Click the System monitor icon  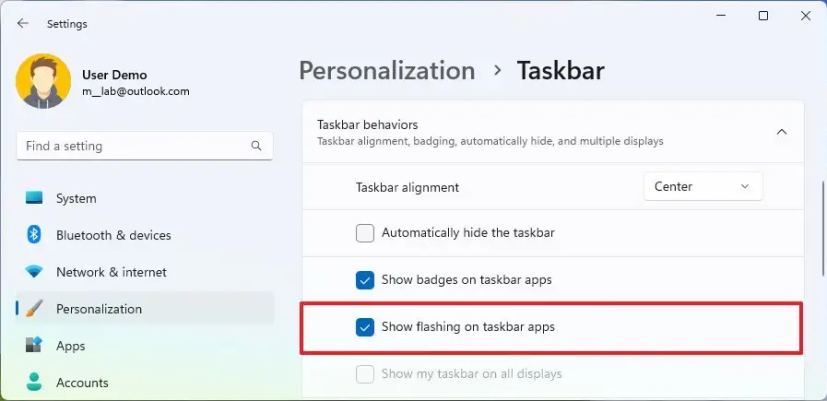point(34,198)
